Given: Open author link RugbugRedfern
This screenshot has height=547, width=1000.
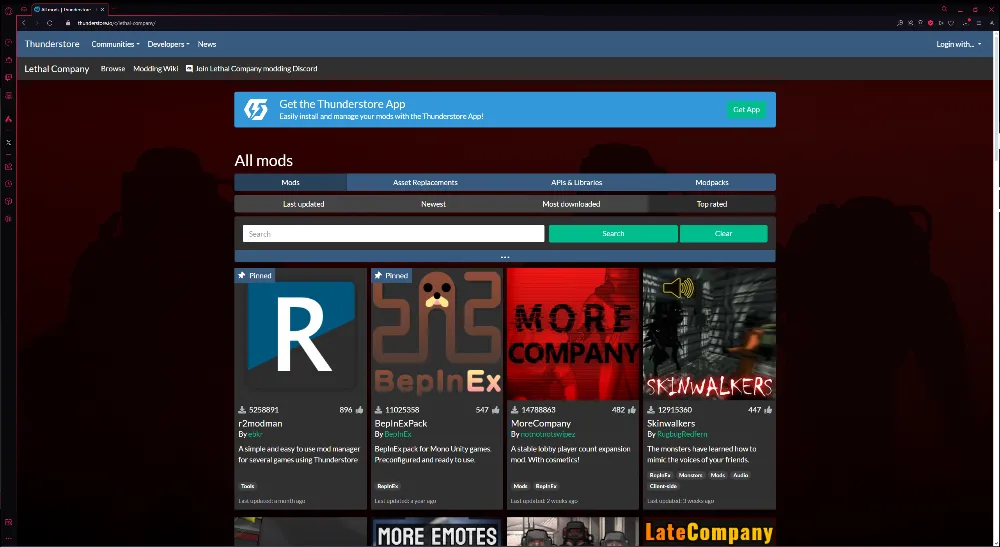Looking at the screenshot, I should pyautogui.click(x=682, y=434).
